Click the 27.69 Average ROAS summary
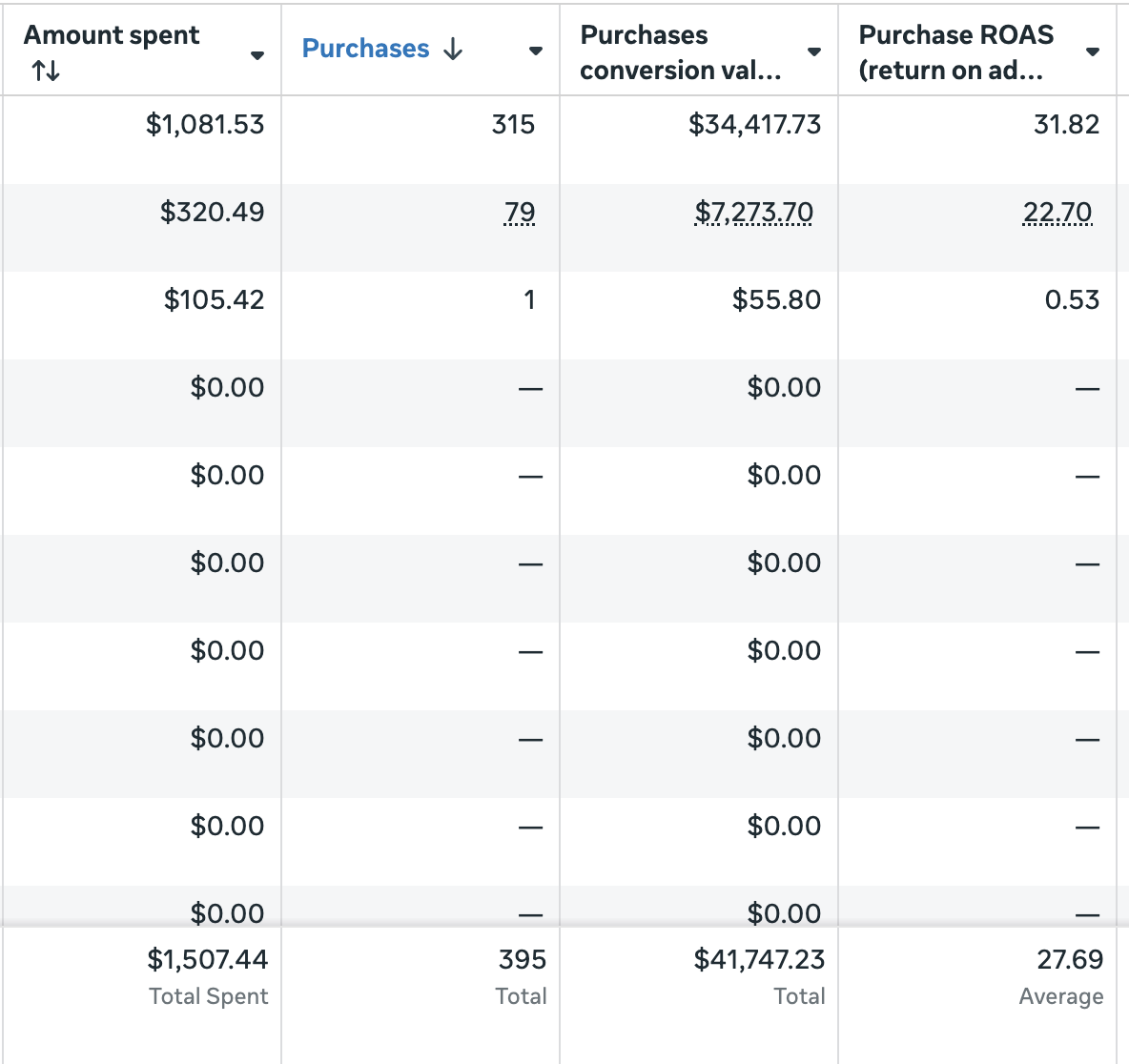Viewport: 1129px width, 1064px height. tap(1070, 960)
